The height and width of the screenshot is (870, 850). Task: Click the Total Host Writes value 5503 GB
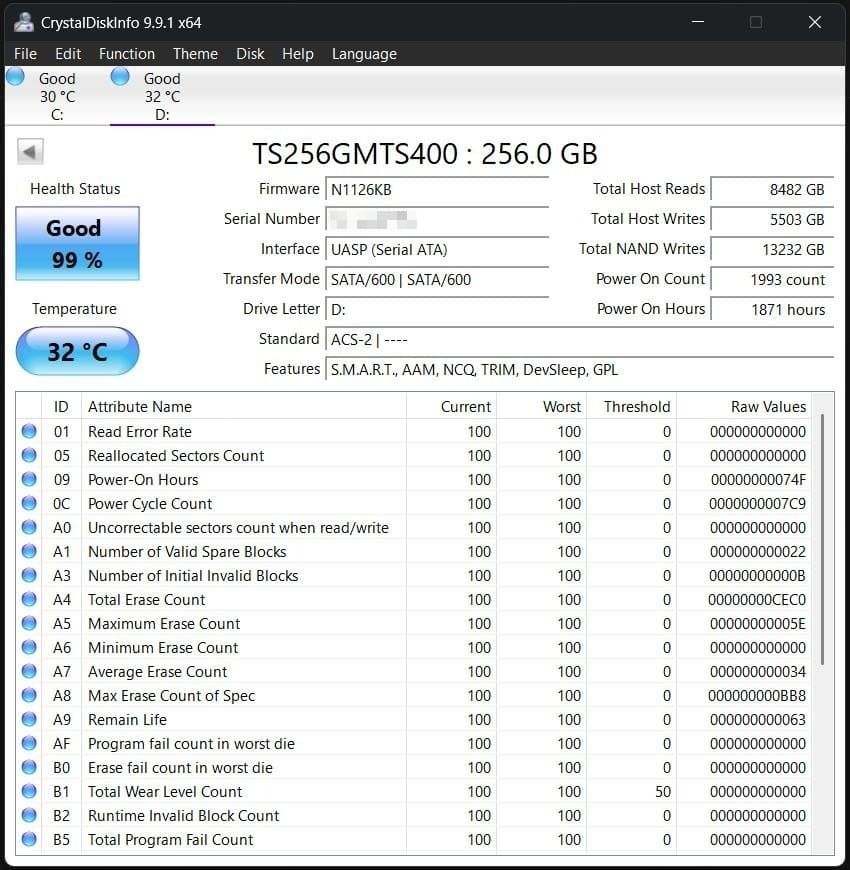pos(772,220)
